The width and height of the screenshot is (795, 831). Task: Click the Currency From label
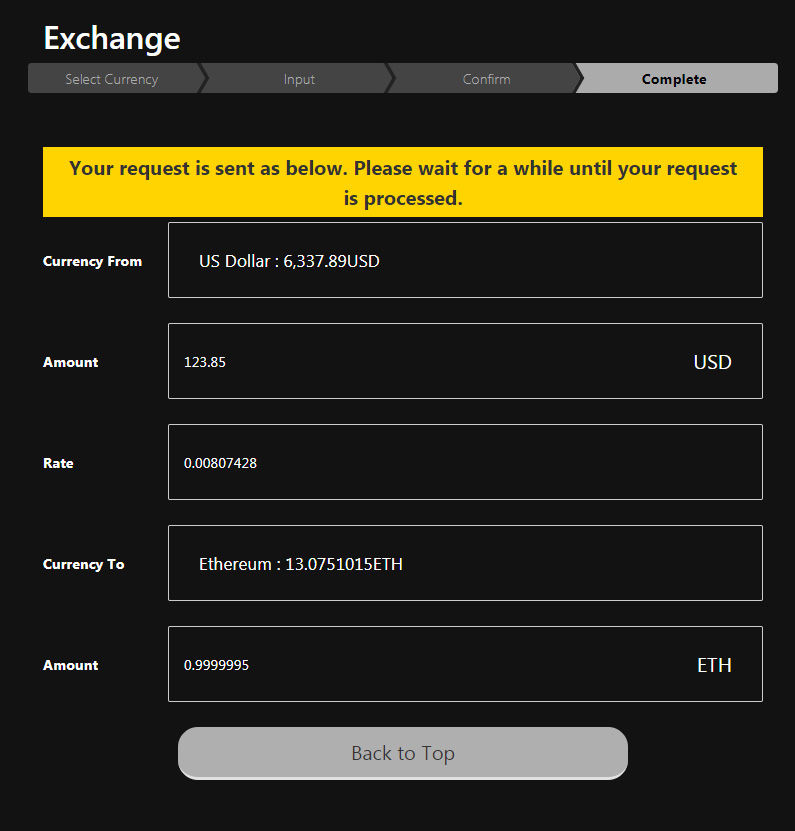coord(92,261)
